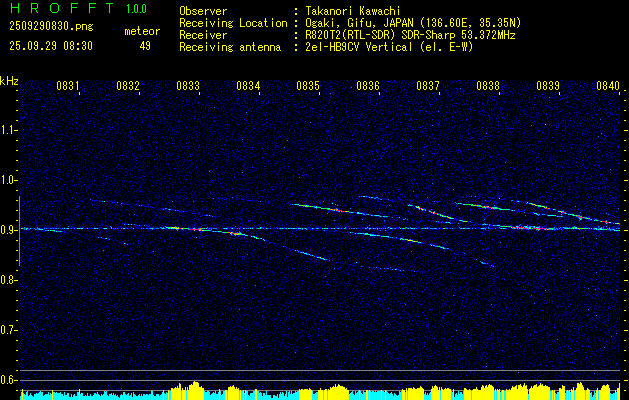Click time marker 0832

click(128, 86)
